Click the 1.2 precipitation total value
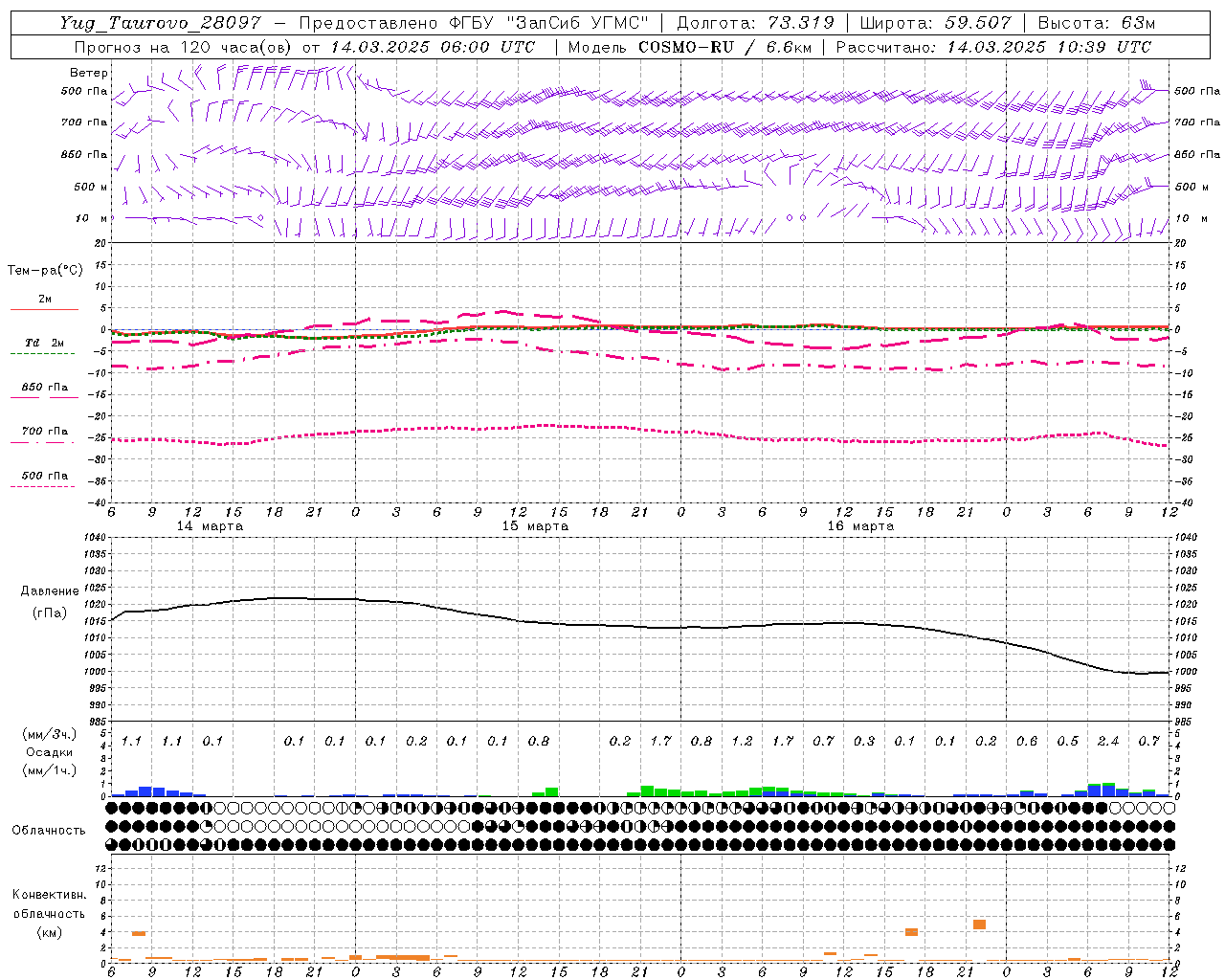 742,742
